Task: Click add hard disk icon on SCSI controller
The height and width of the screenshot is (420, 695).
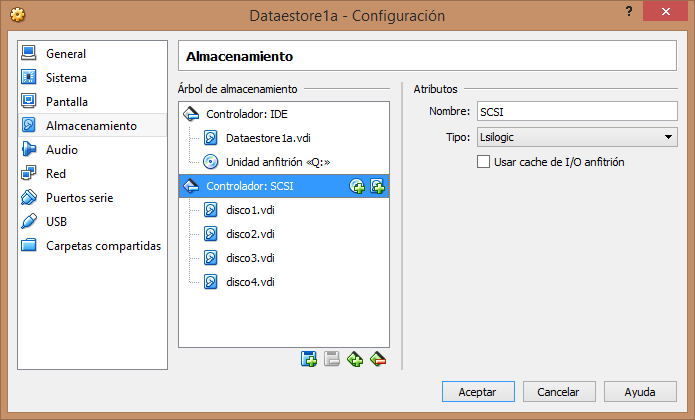Action: coord(377,186)
